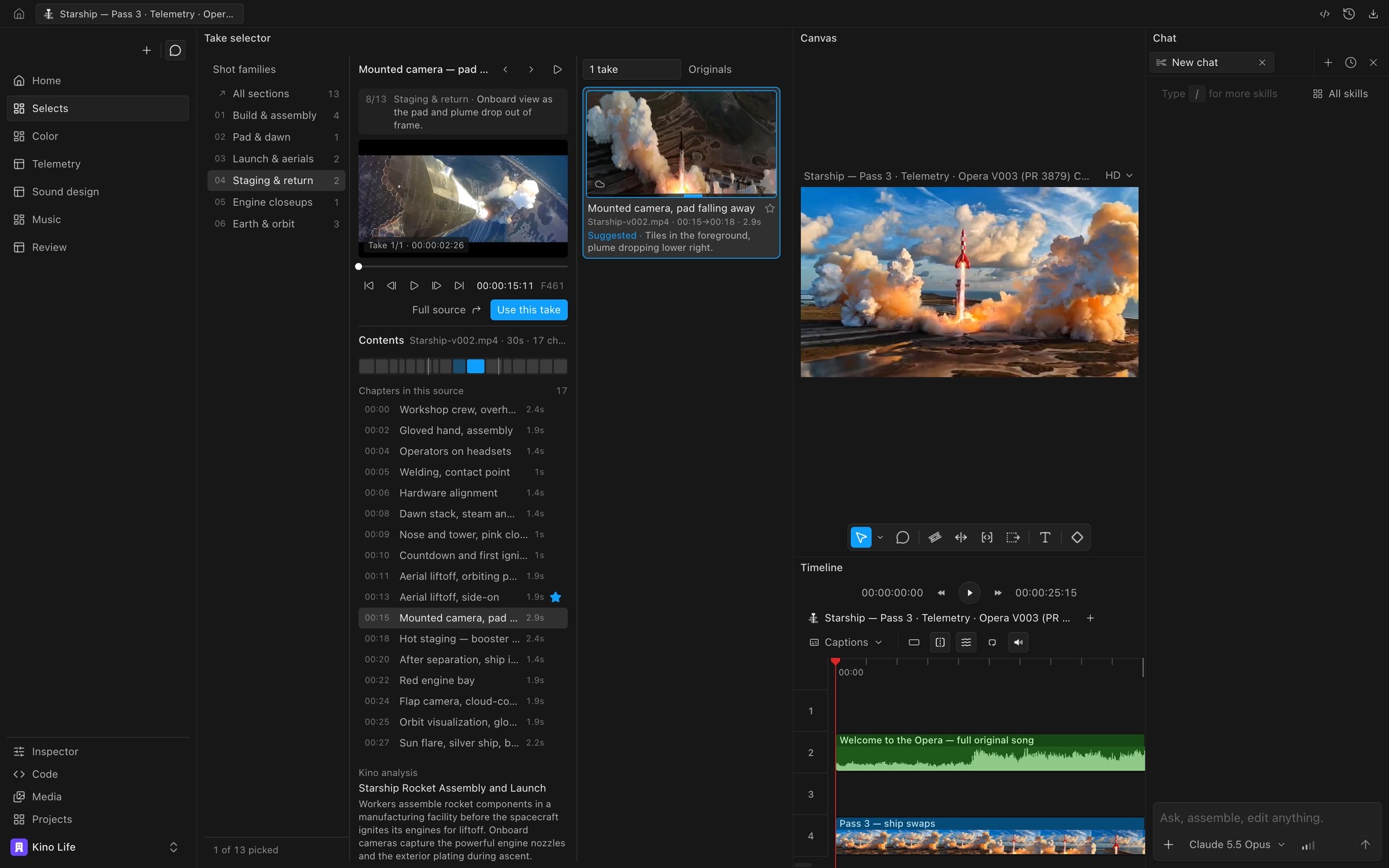
Task: Select the bracketed fit range tool
Action: [x=987, y=538]
